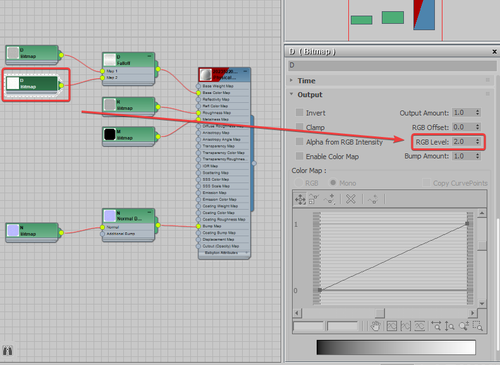Click the RGB Level value field
Viewport: 500px width, 365px height.
463,142
